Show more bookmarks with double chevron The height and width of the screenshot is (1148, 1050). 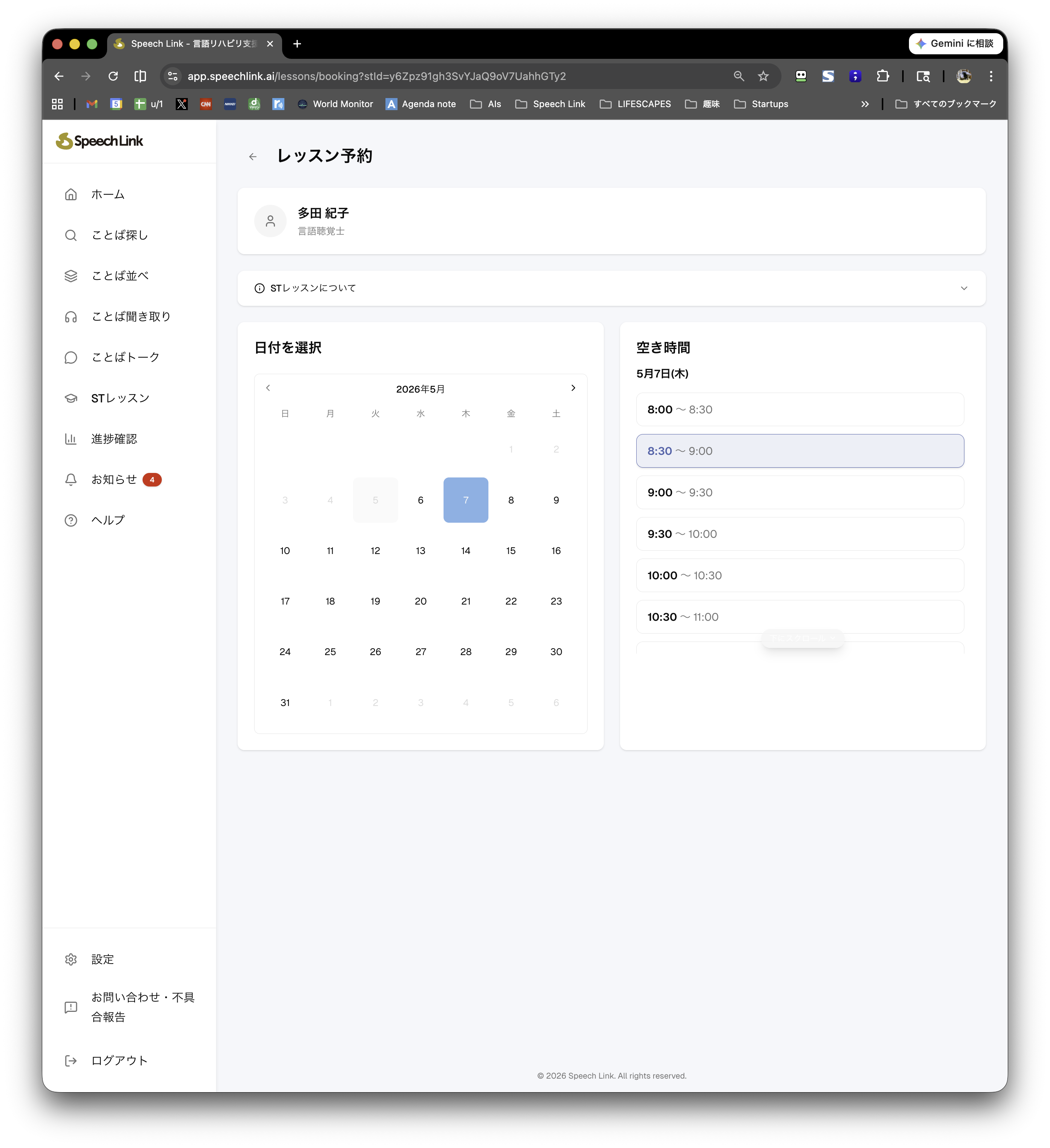[x=864, y=104]
